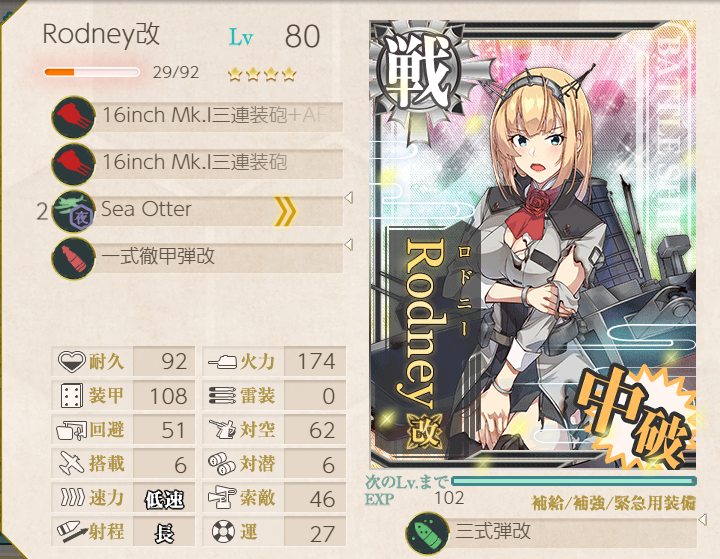Click the 耐久 heart icon
The height and width of the screenshot is (559, 720).
click(x=72, y=361)
